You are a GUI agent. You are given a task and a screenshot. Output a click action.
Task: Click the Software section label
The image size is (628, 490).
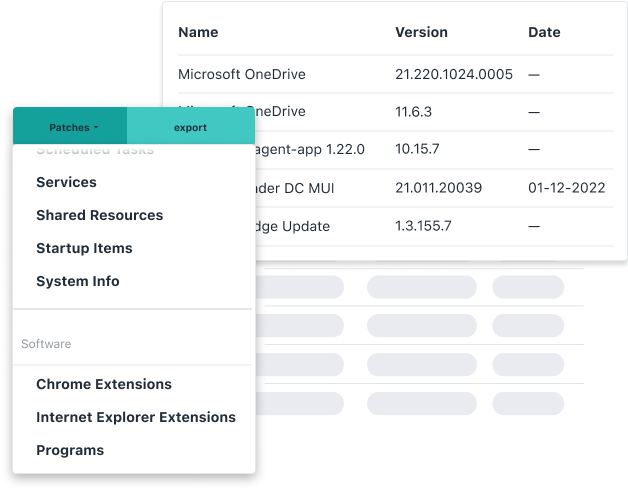click(x=46, y=344)
